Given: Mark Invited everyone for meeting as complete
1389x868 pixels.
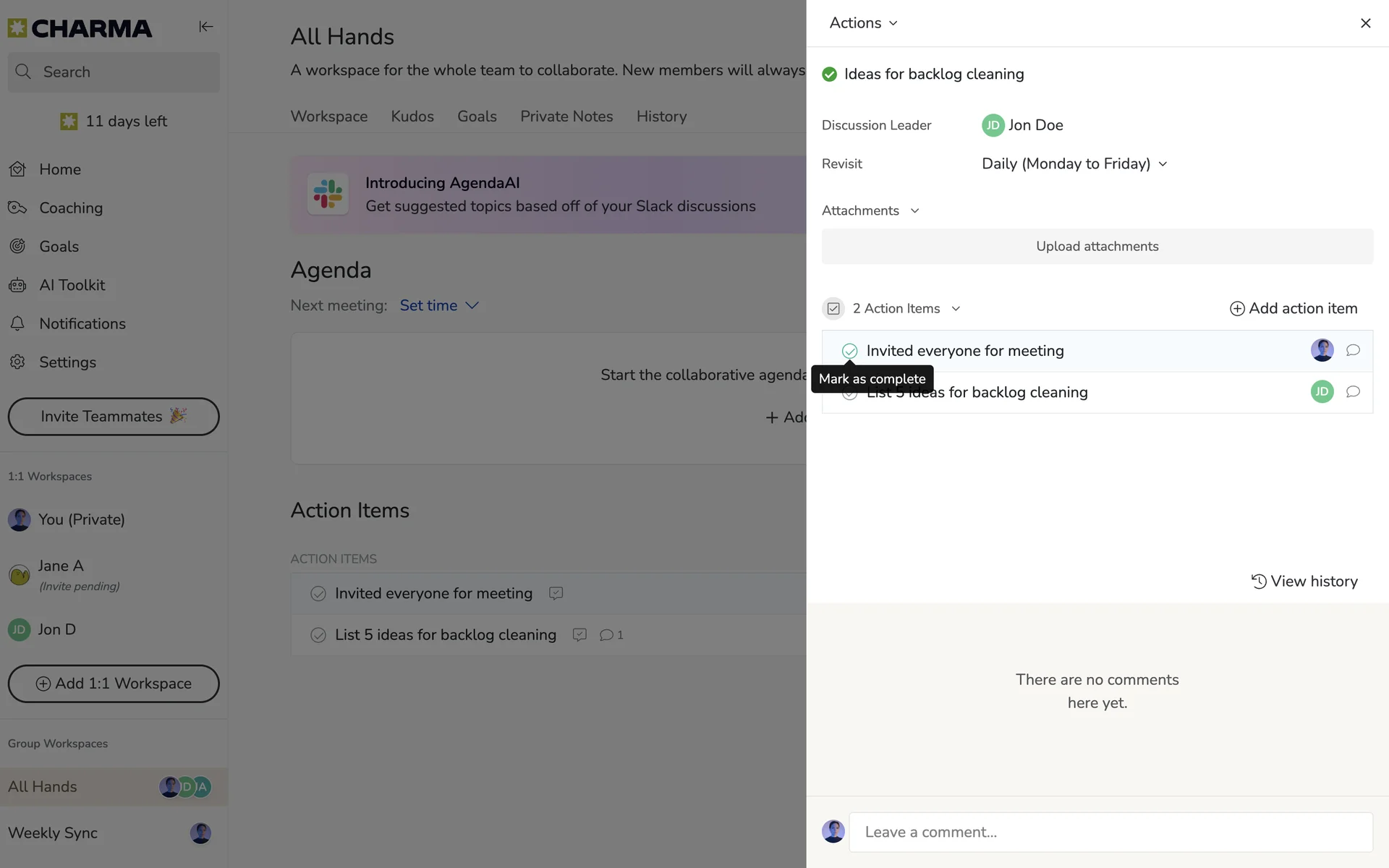Looking at the screenshot, I should click(849, 351).
